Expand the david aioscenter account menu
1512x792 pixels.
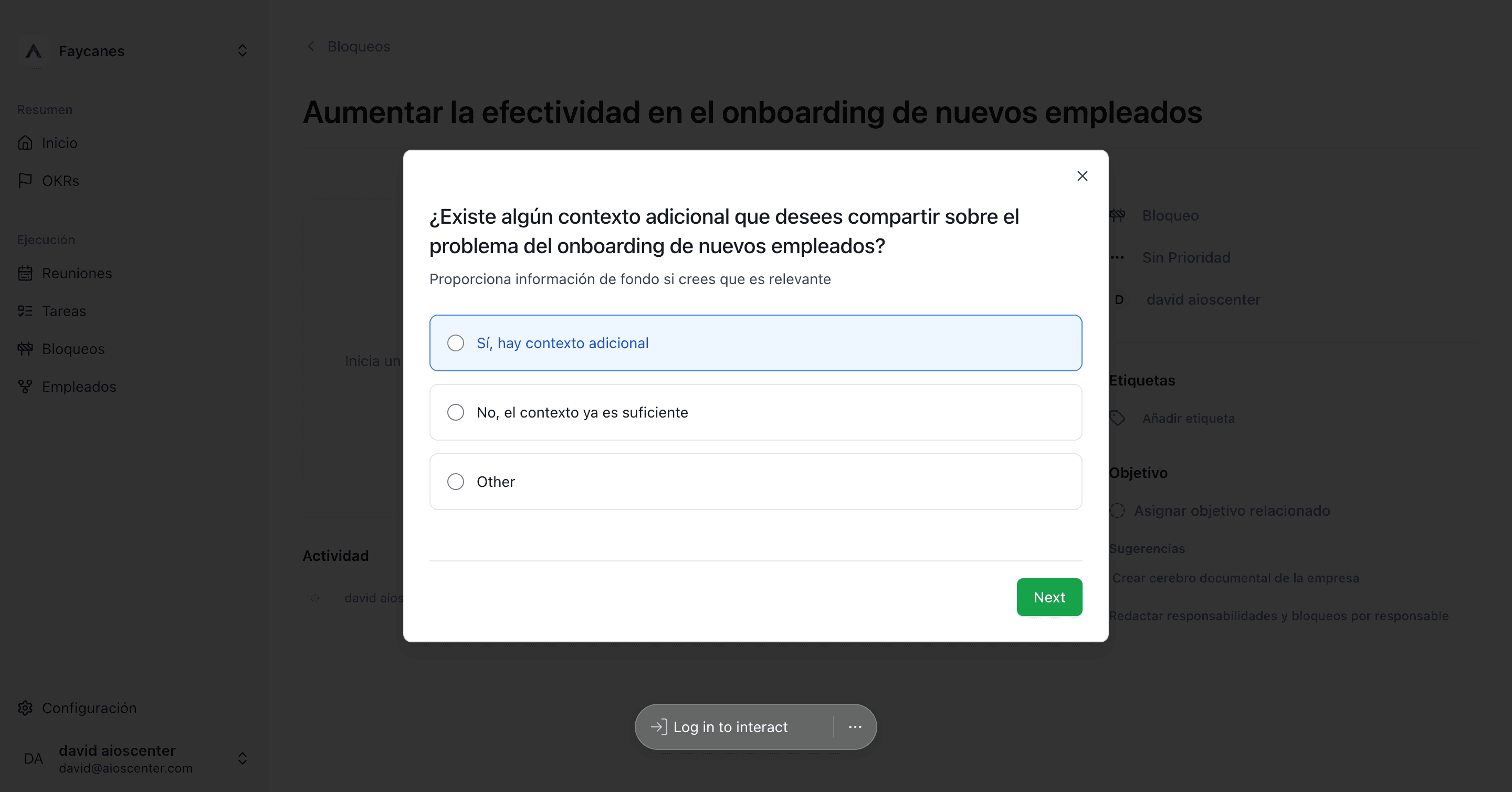point(135,758)
